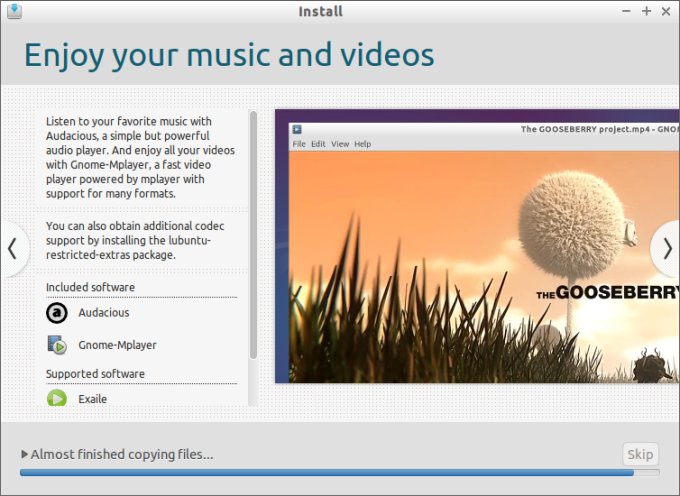This screenshot has height=496, width=680.
Task: Click the installer icon in title bar
Action: (x=14, y=11)
